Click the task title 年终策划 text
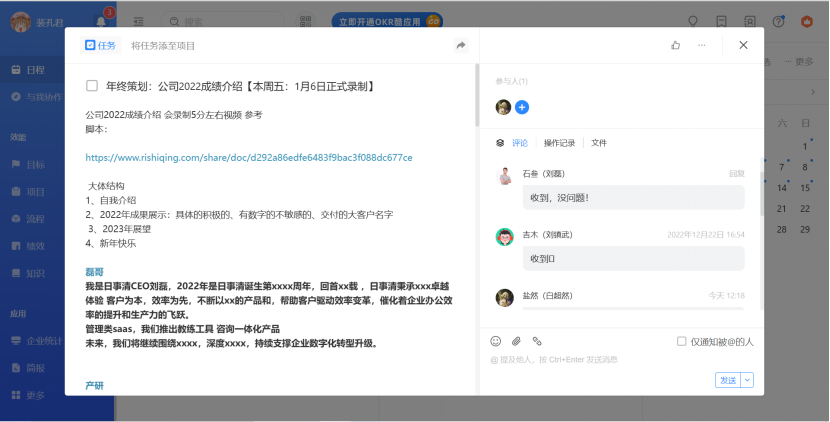The image size is (830, 422). [x=241, y=86]
